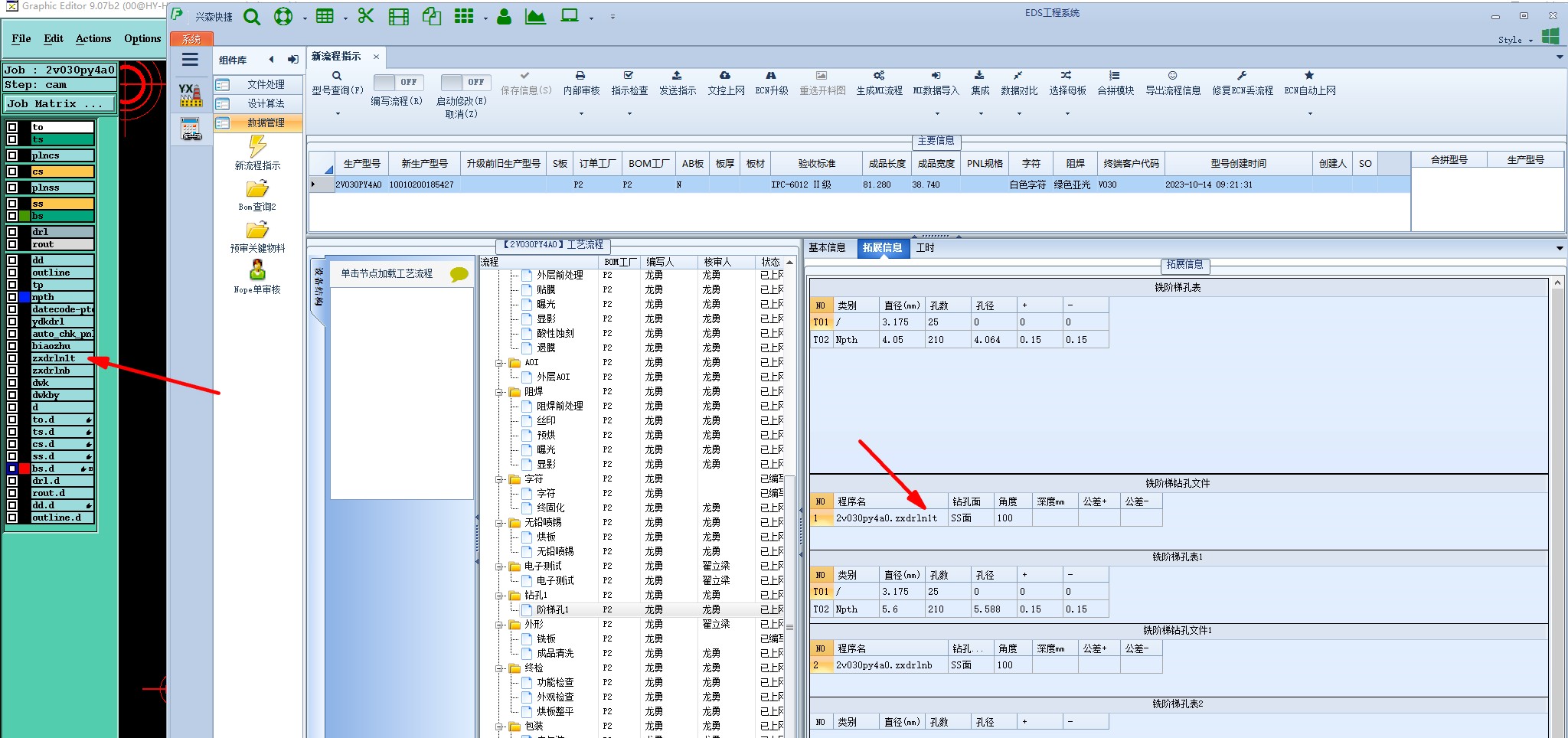
Task: Open File menu in Graphic Editor
Action: click(21, 38)
